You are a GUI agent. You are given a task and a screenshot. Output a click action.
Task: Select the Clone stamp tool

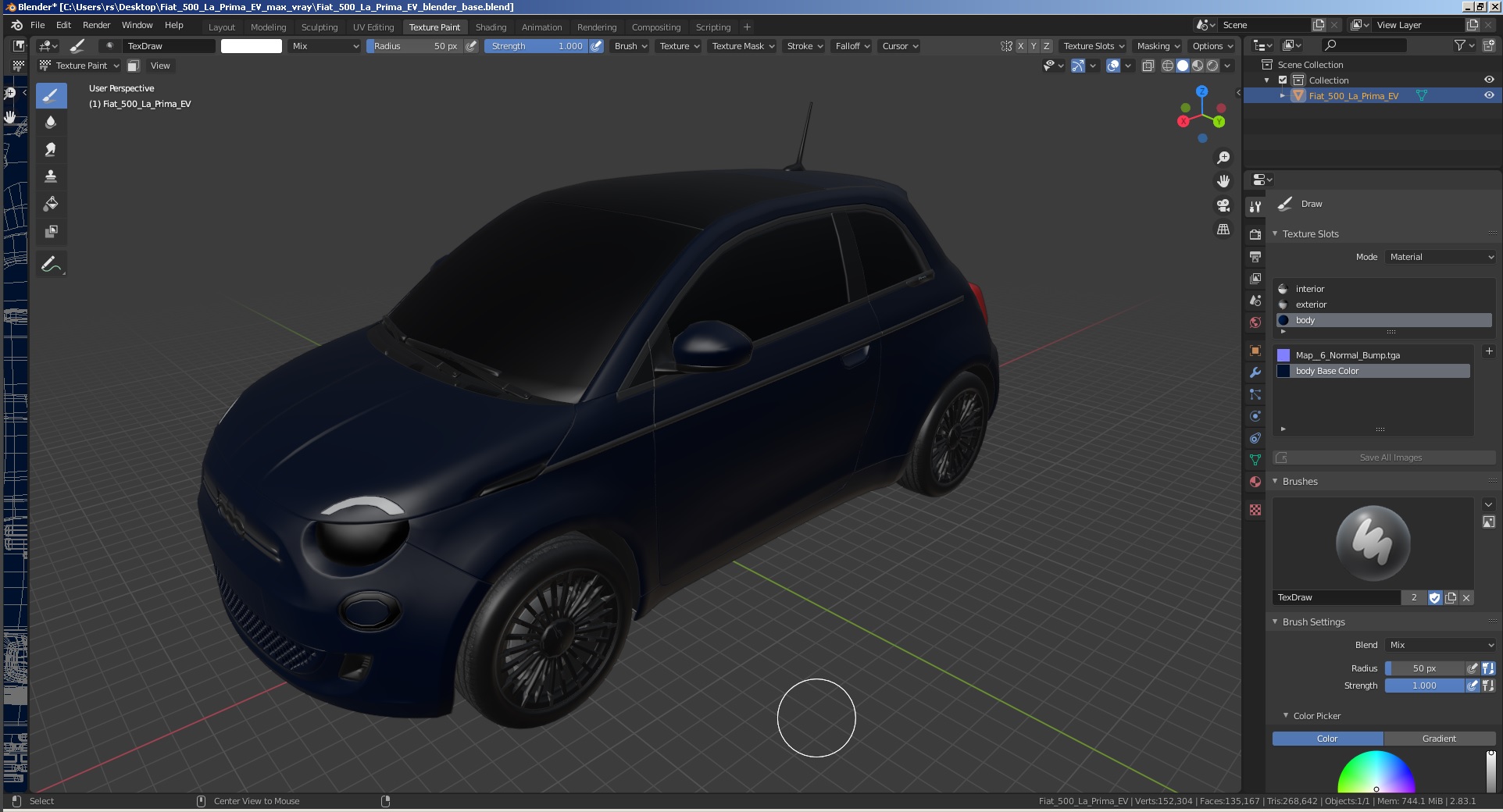click(51, 176)
